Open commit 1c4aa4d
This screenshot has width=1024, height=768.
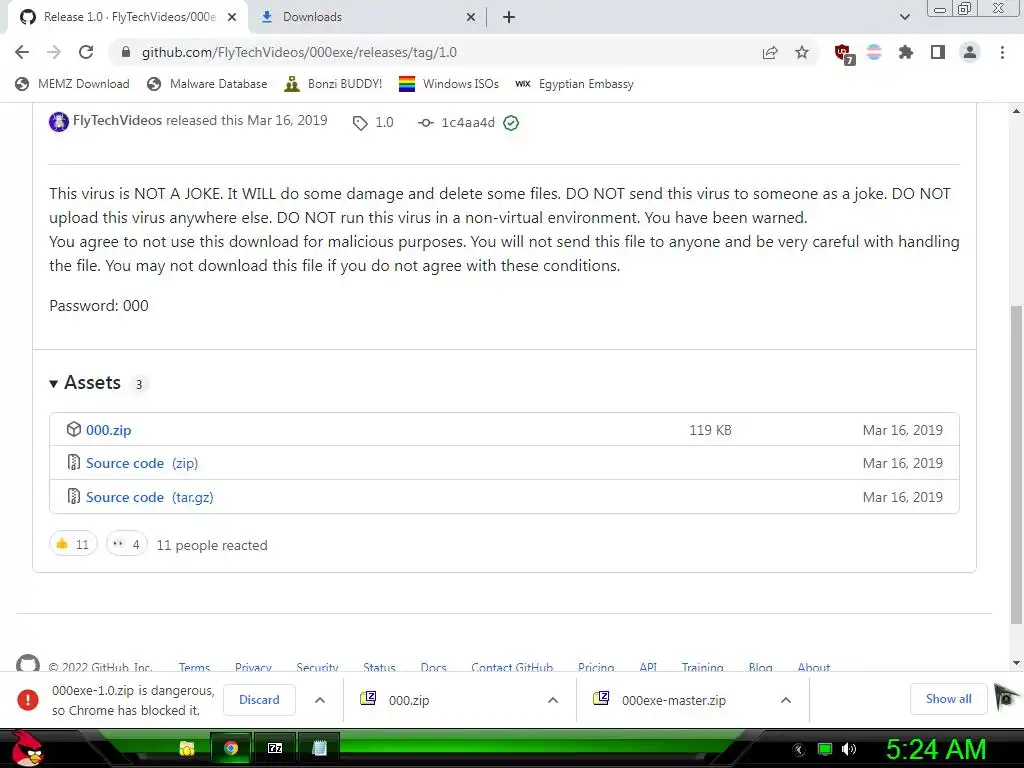tap(468, 123)
